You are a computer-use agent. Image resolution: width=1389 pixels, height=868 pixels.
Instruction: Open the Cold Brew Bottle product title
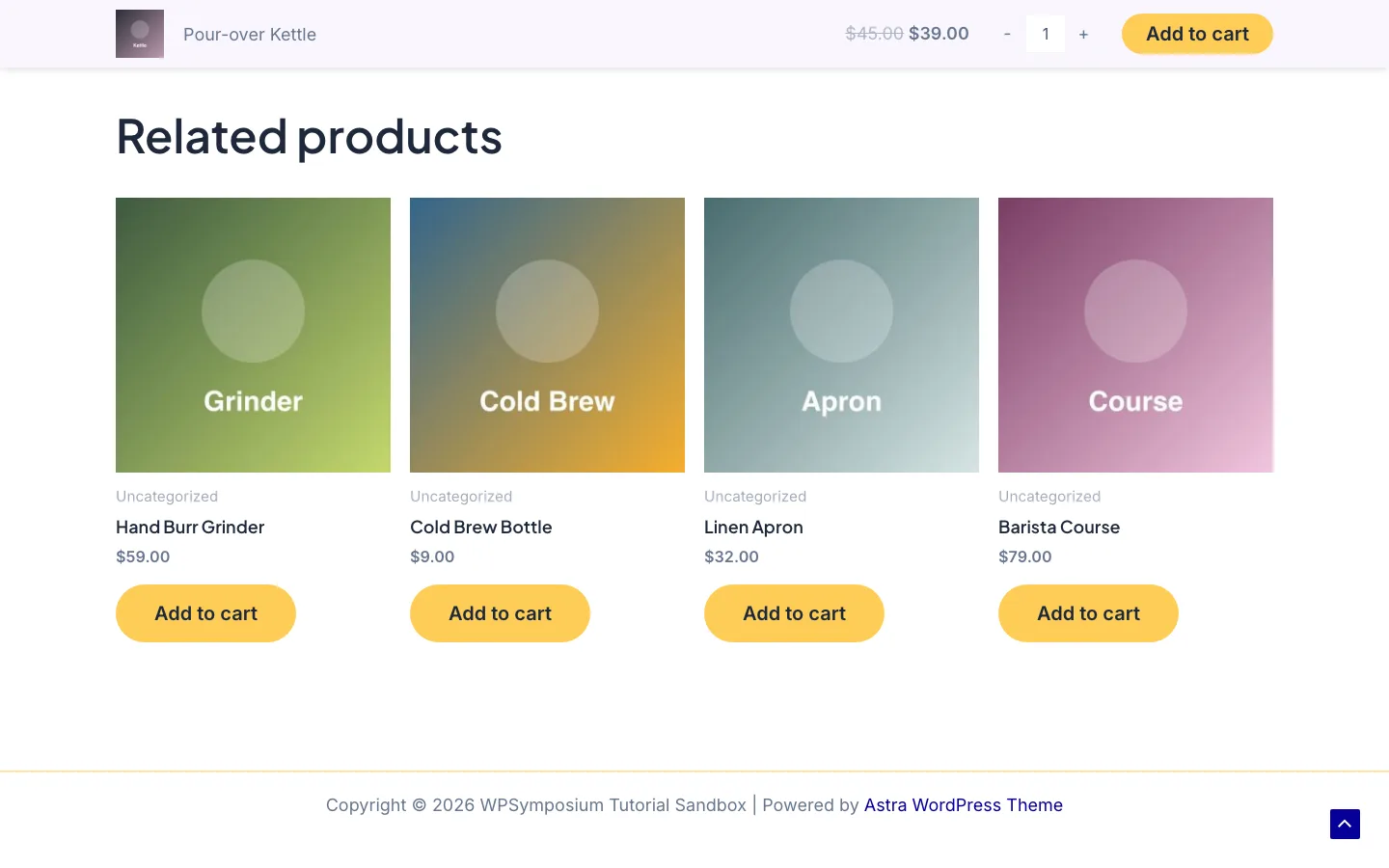[x=481, y=528]
